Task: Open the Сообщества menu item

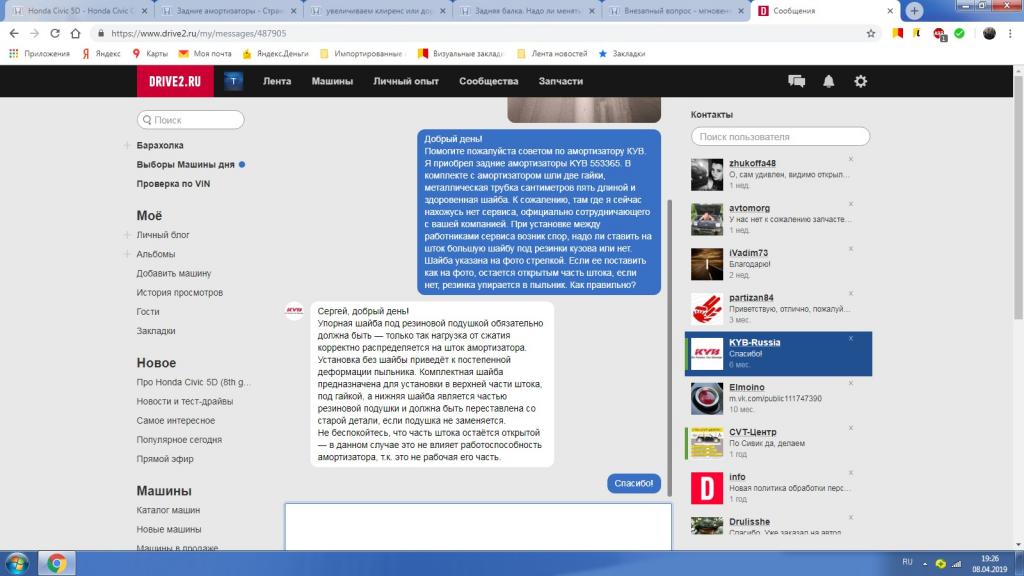Action: [x=488, y=81]
